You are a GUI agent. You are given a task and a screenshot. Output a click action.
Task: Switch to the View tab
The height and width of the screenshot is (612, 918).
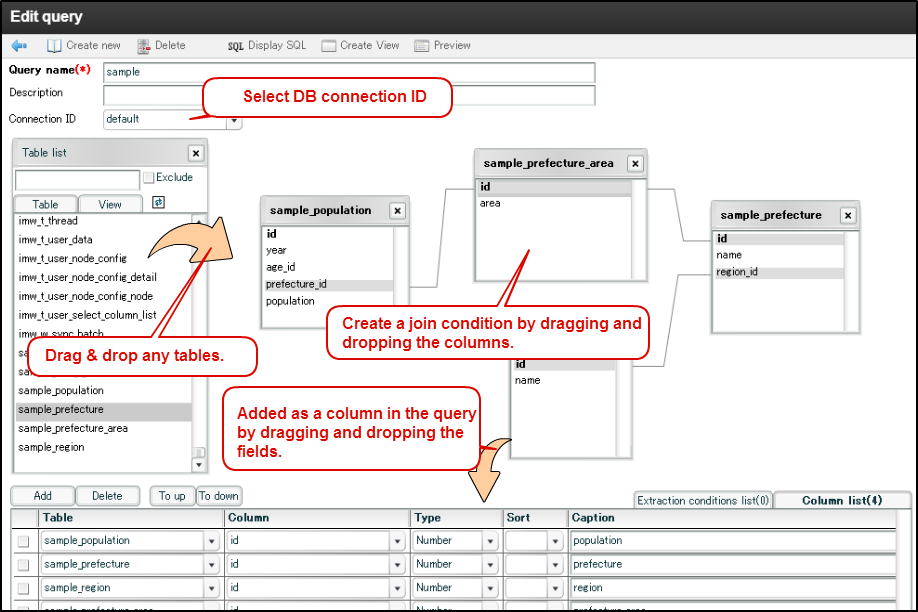pyautogui.click(x=110, y=204)
